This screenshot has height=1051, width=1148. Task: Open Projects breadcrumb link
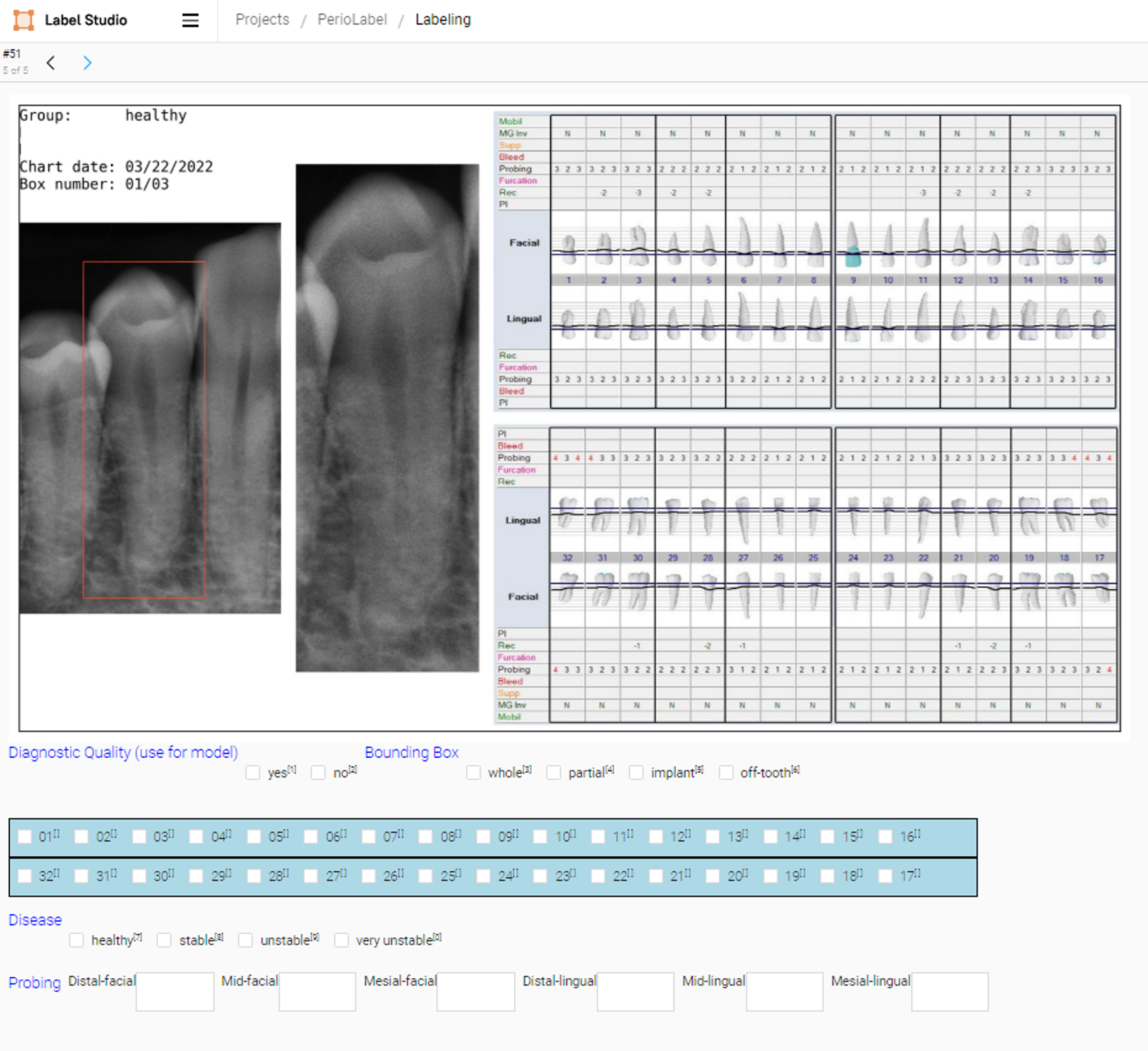(262, 19)
